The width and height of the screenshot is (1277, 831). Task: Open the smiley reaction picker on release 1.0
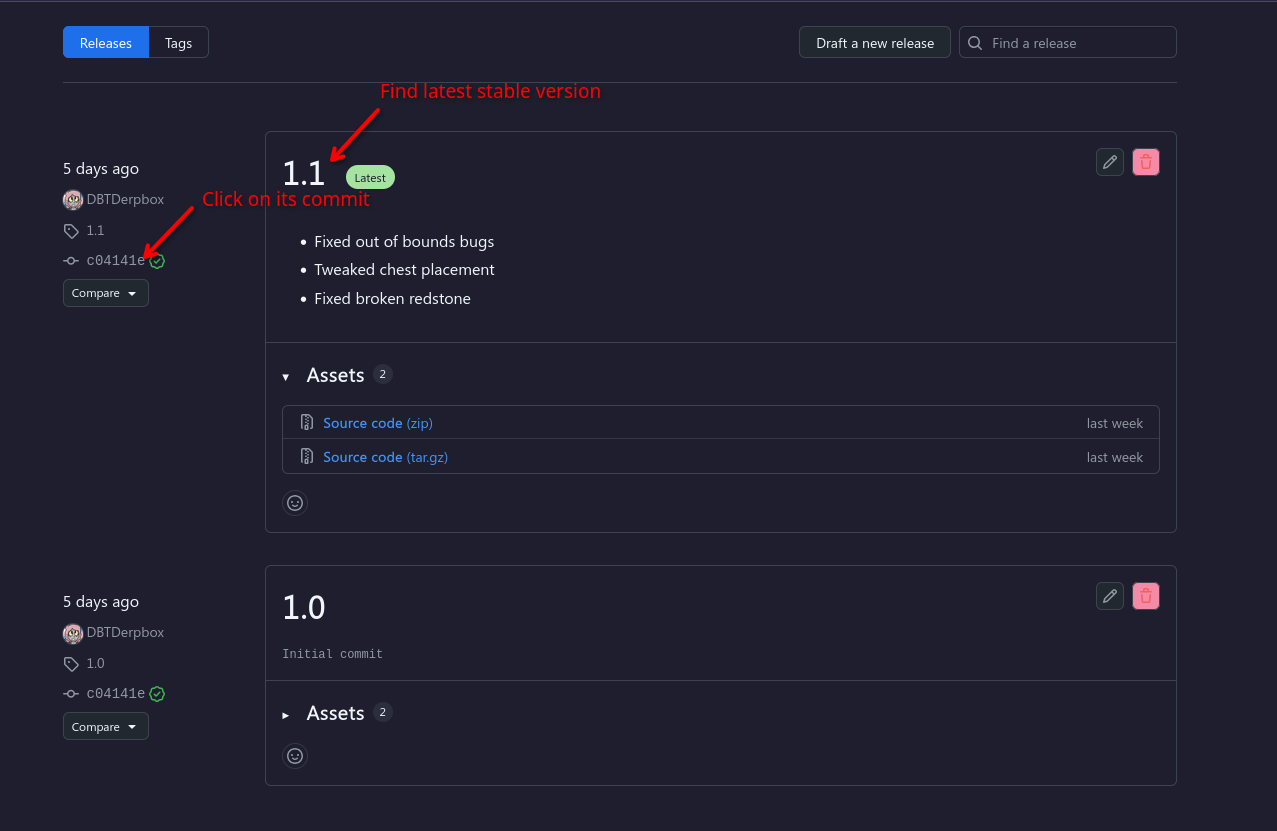coord(295,756)
